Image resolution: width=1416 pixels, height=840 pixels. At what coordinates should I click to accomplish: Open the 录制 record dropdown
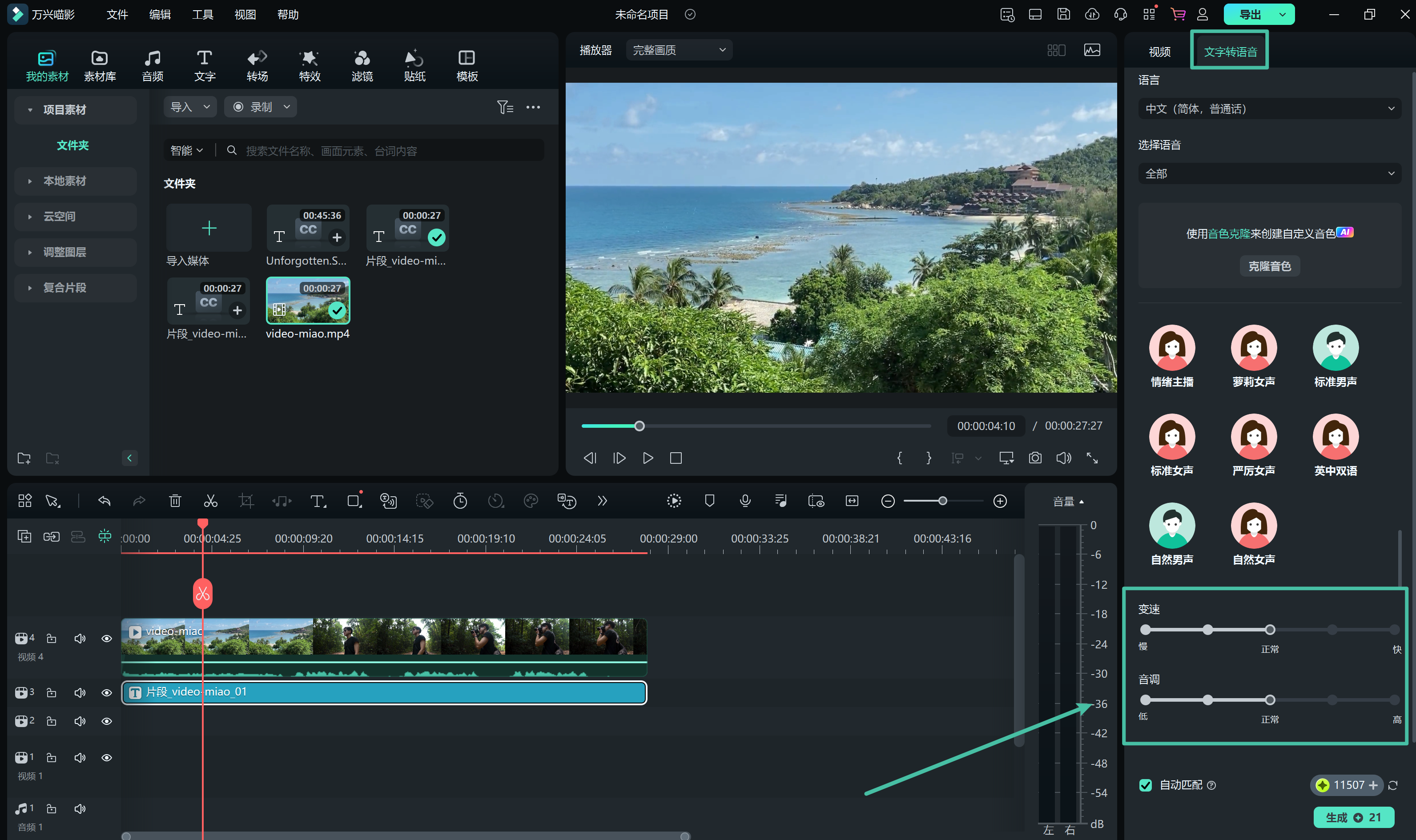[261, 107]
